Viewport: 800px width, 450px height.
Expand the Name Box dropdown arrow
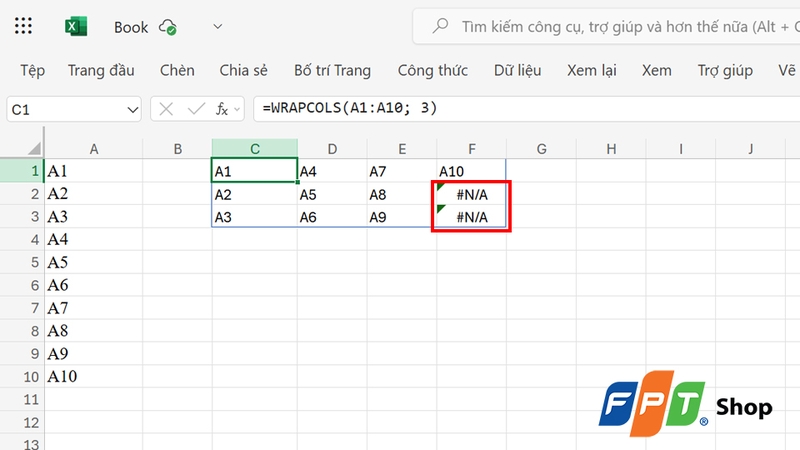coord(132,109)
